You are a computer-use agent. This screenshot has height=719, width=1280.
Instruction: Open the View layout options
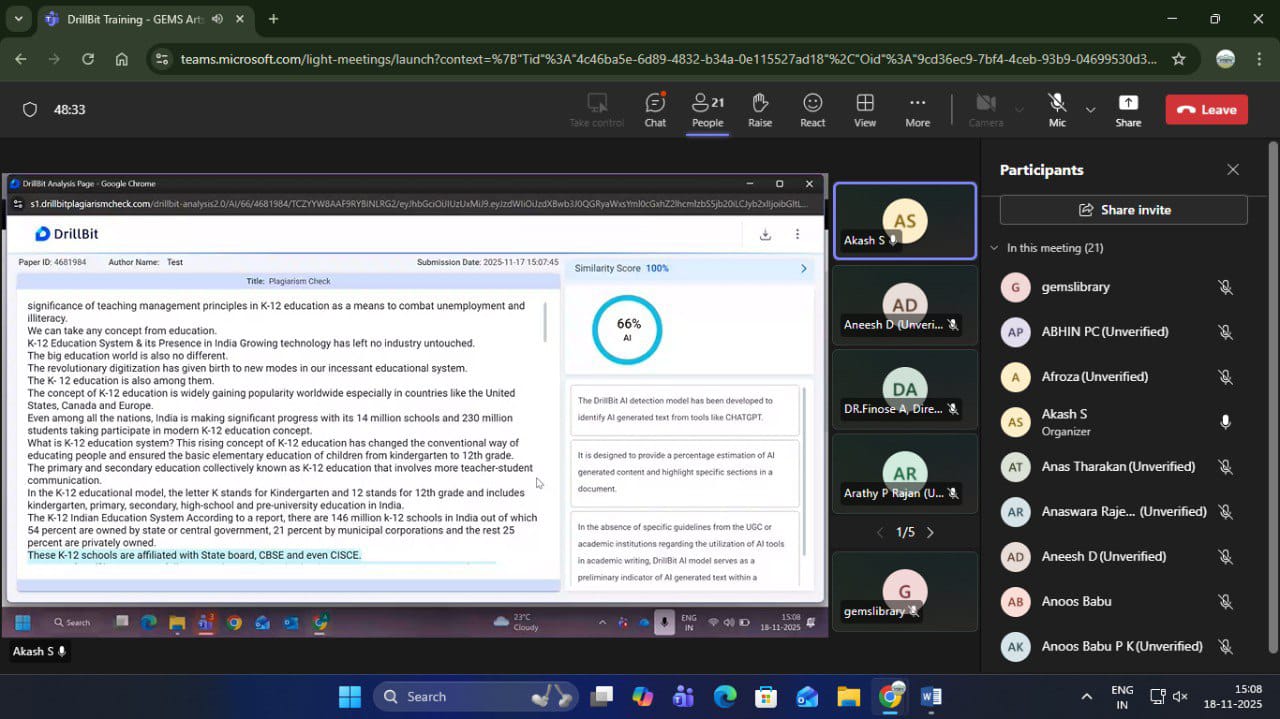[x=865, y=109]
